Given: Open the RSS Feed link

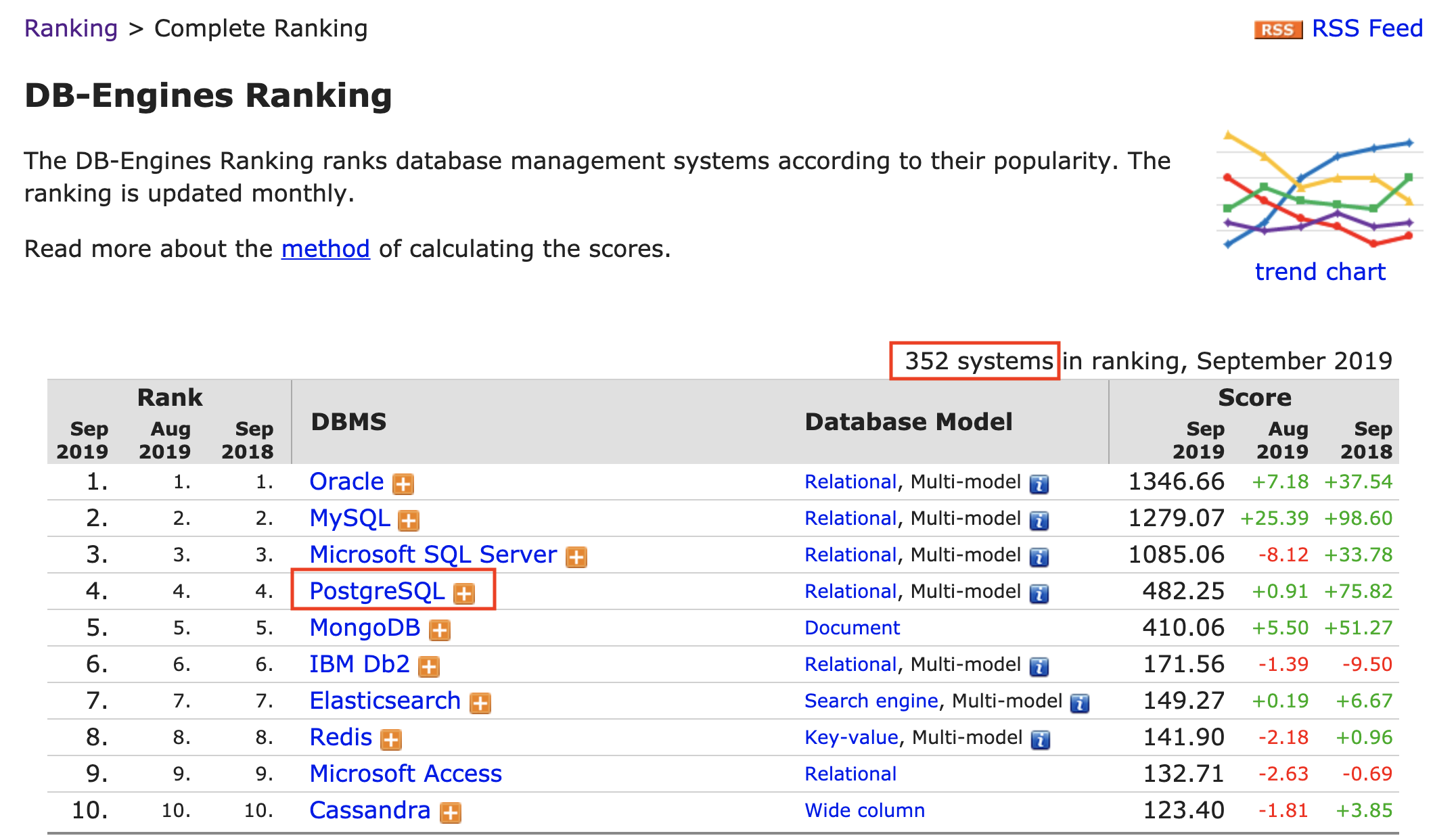Looking at the screenshot, I should [1367, 28].
